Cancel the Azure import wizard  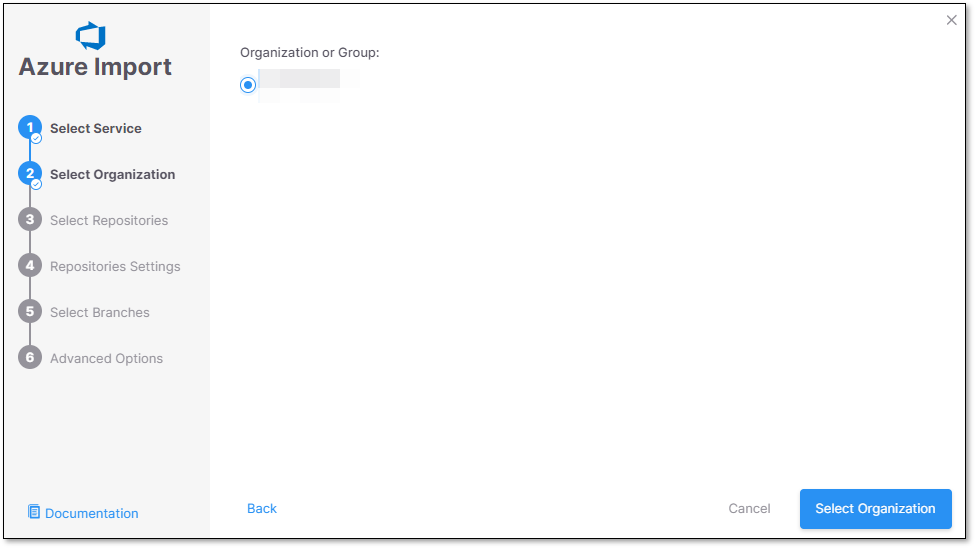[749, 509]
